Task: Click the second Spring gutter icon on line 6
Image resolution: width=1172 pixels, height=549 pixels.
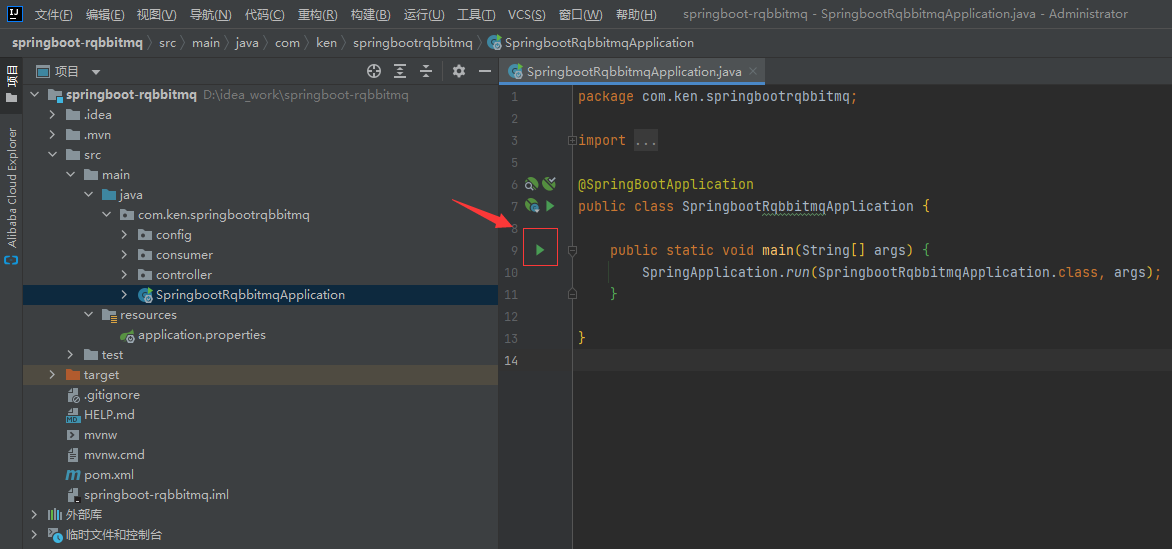Action: (x=549, y=183)
